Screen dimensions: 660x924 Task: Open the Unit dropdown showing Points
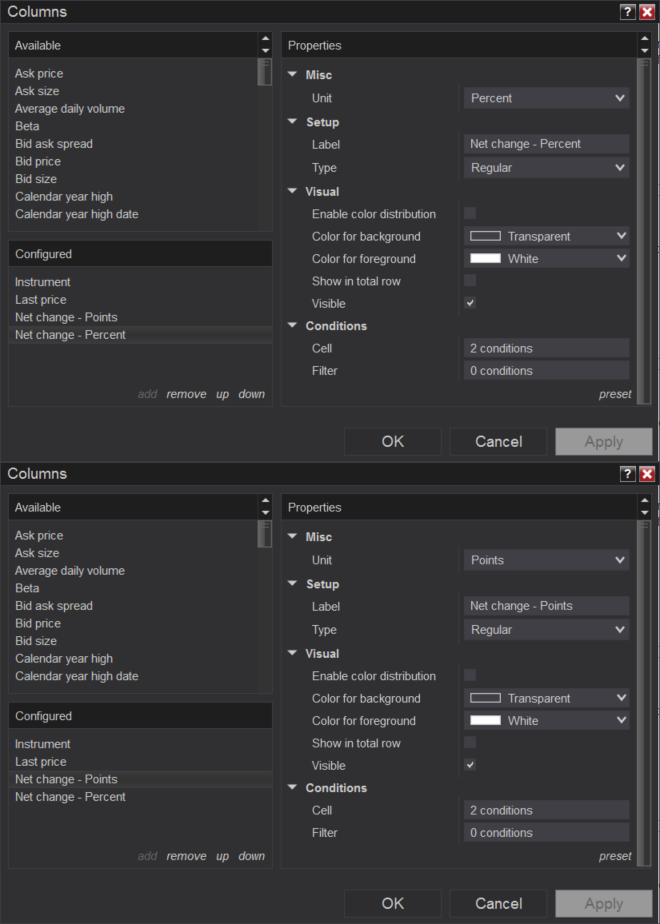coord(546,560)
